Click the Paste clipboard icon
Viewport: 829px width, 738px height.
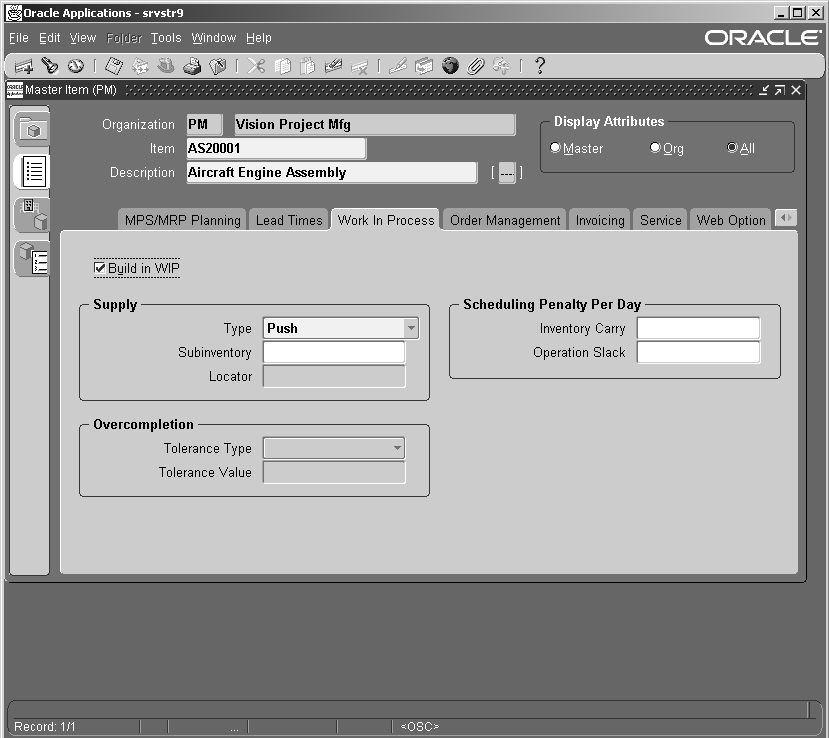click(x=308, y=66)
